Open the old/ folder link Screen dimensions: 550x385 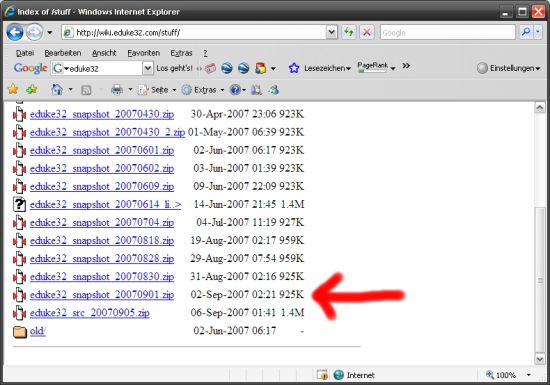tap(38, 331)
